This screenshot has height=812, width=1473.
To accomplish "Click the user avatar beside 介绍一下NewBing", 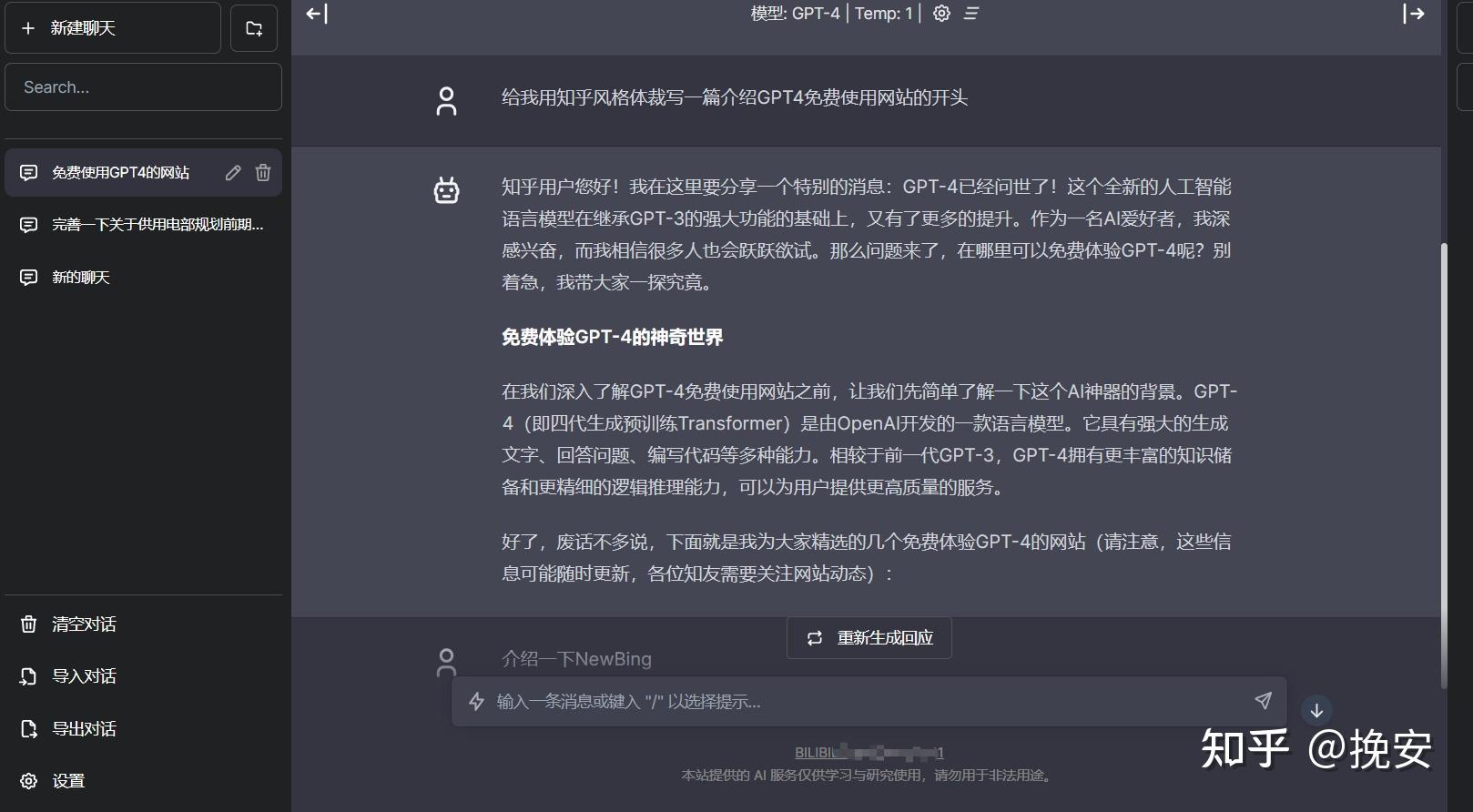I will click(446, 662).
